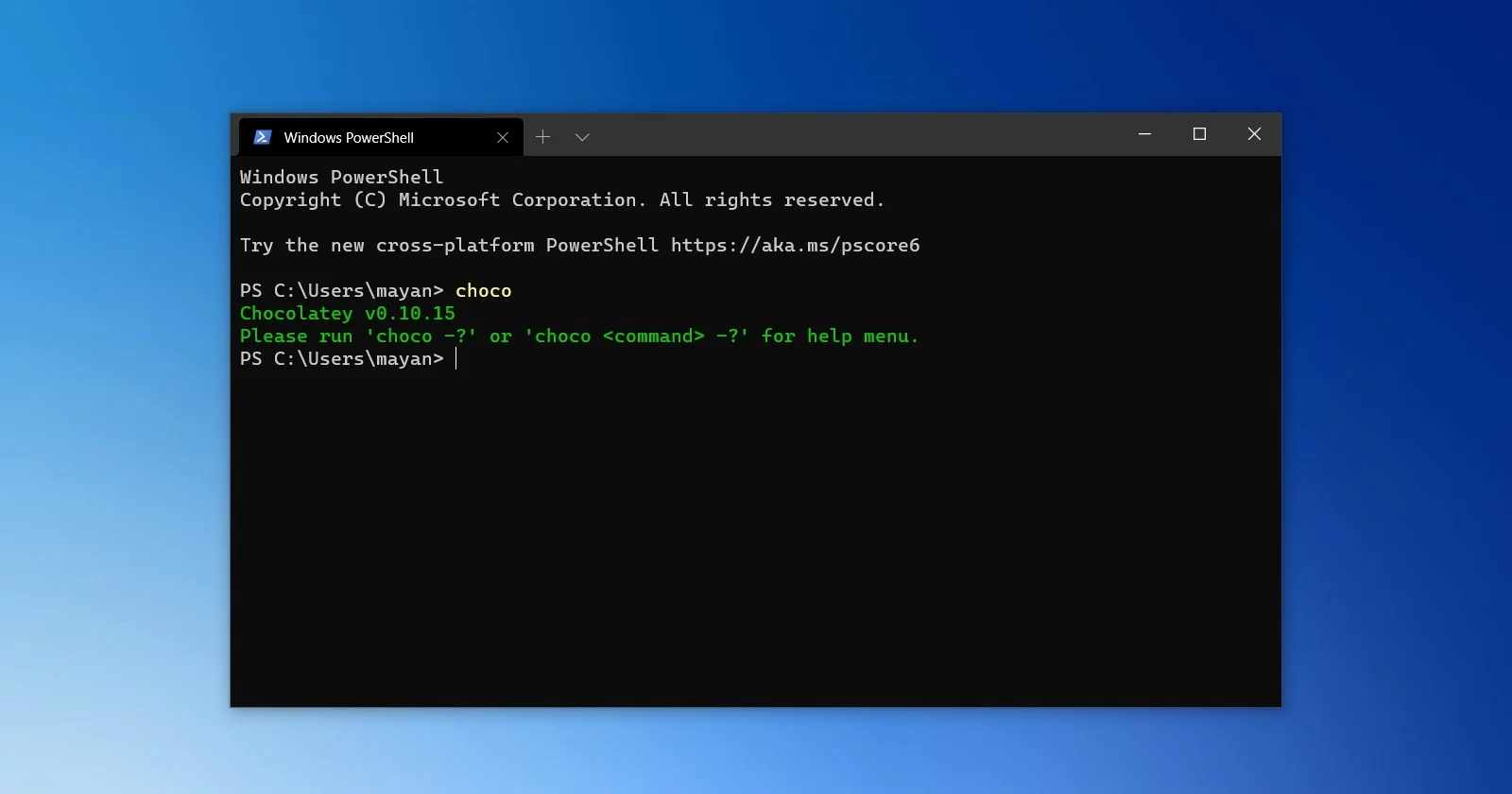Screen dimensions: 1512x794
Task: Close the Windows PowerShell tab
Action: coord(503,137)
